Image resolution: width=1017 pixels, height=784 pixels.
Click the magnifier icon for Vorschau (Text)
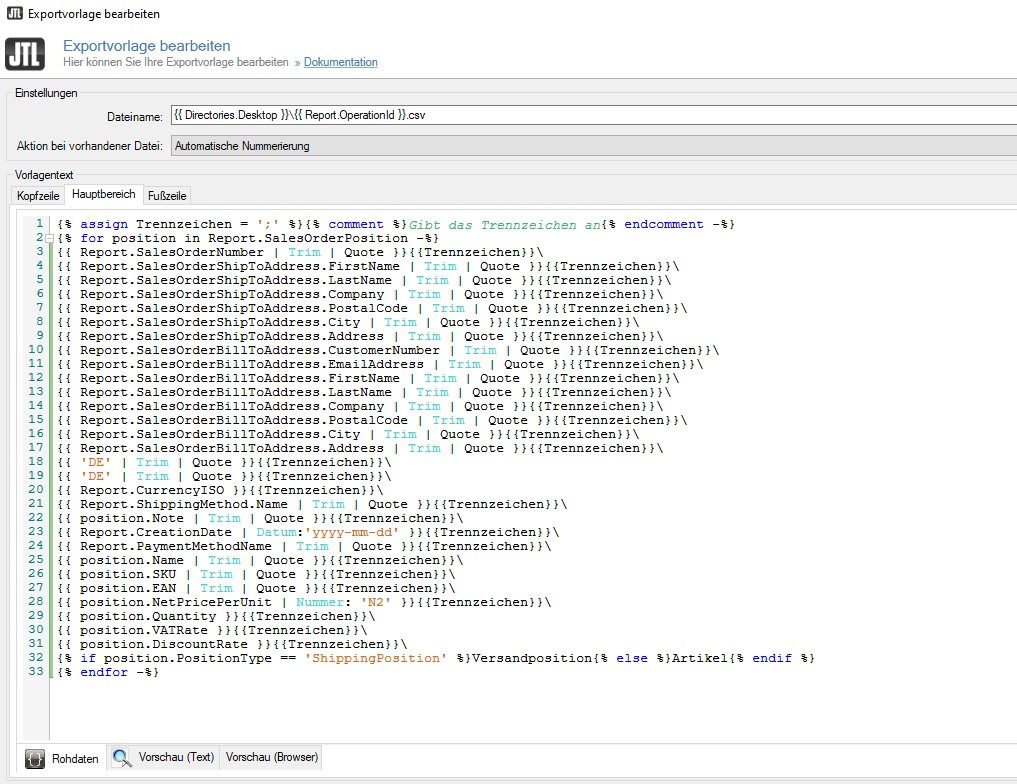(122, 758)
